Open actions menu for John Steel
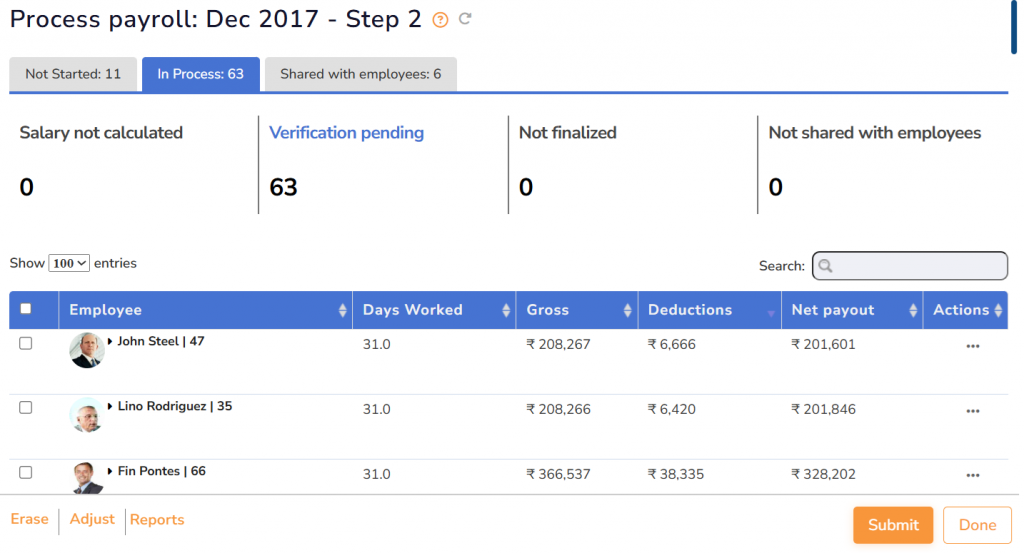Viewport: 1024px width, 553px height. click(x=972, y=346)
